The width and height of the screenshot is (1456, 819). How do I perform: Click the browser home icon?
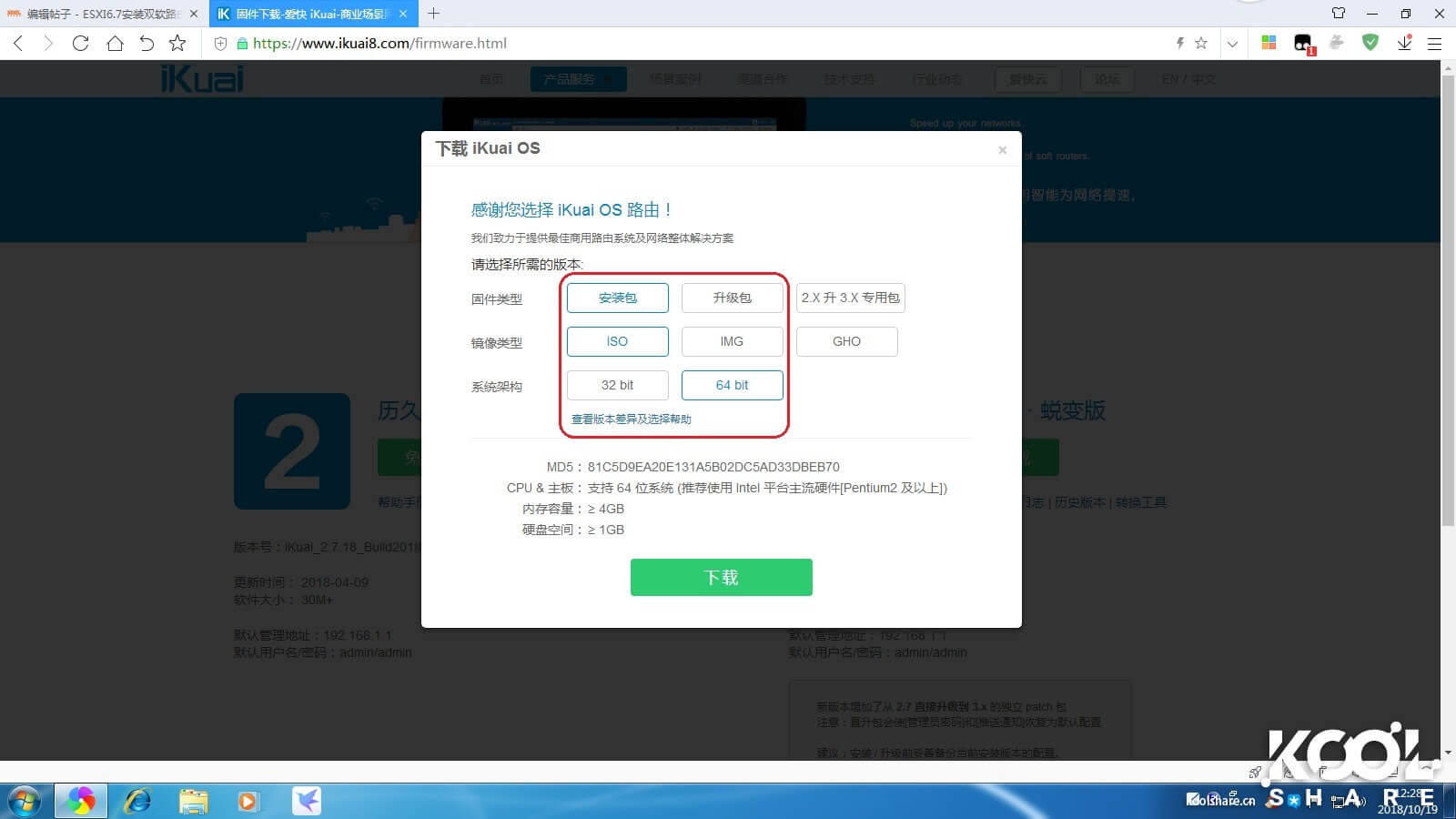(113, 43)
